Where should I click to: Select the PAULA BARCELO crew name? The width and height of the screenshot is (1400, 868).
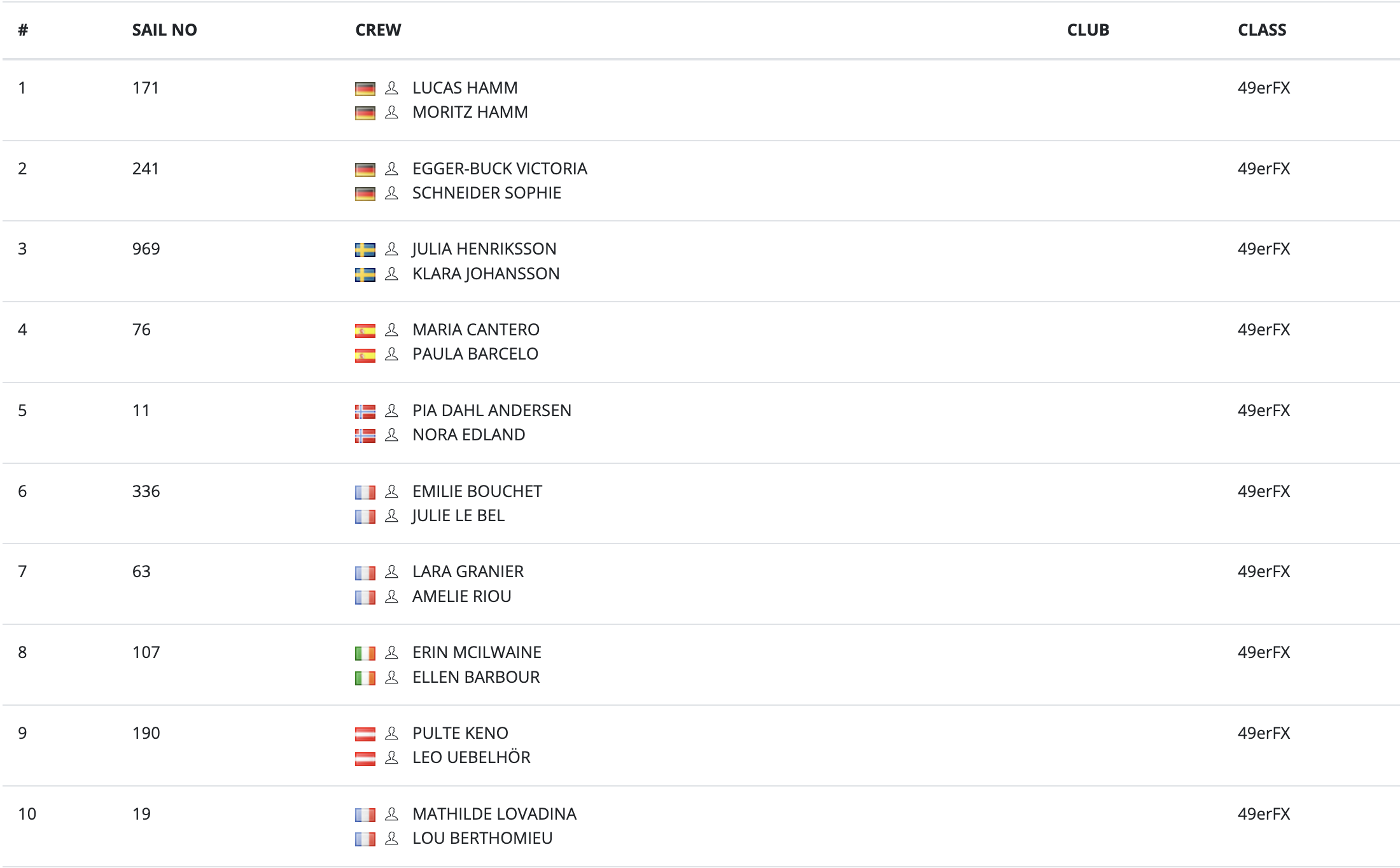[475, 354]
